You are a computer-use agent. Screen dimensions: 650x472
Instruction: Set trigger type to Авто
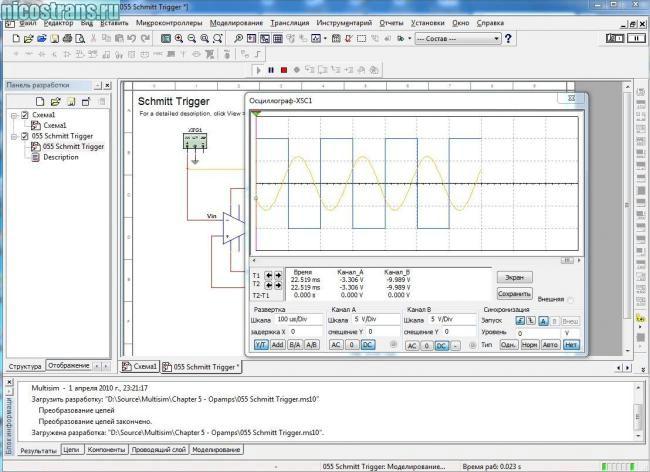pyautogui.click(x=551, y=345)
